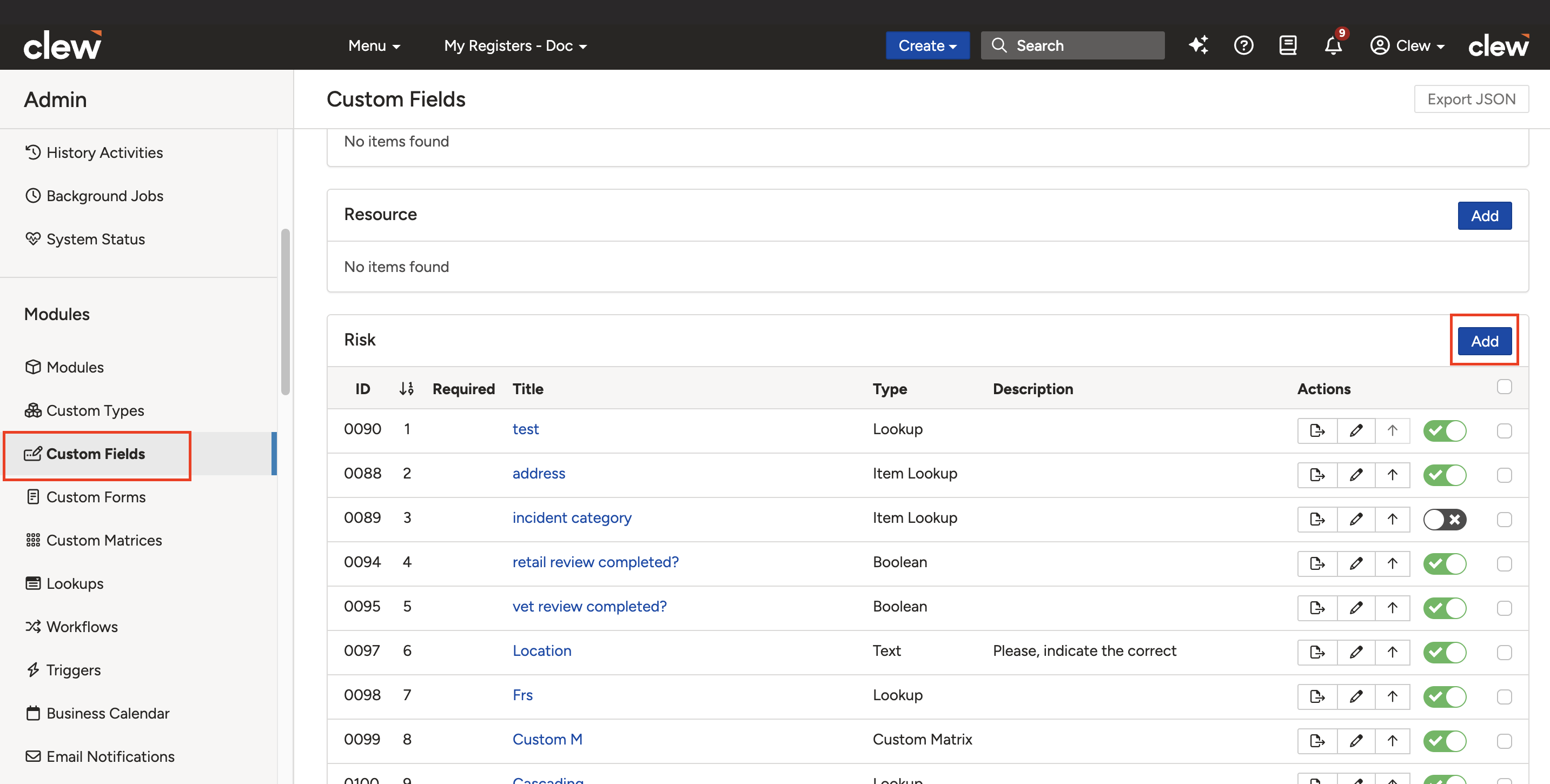Edit the address field with pencil icon
The height and width of the screenshot is (784, 1550).
point(1356,475)
